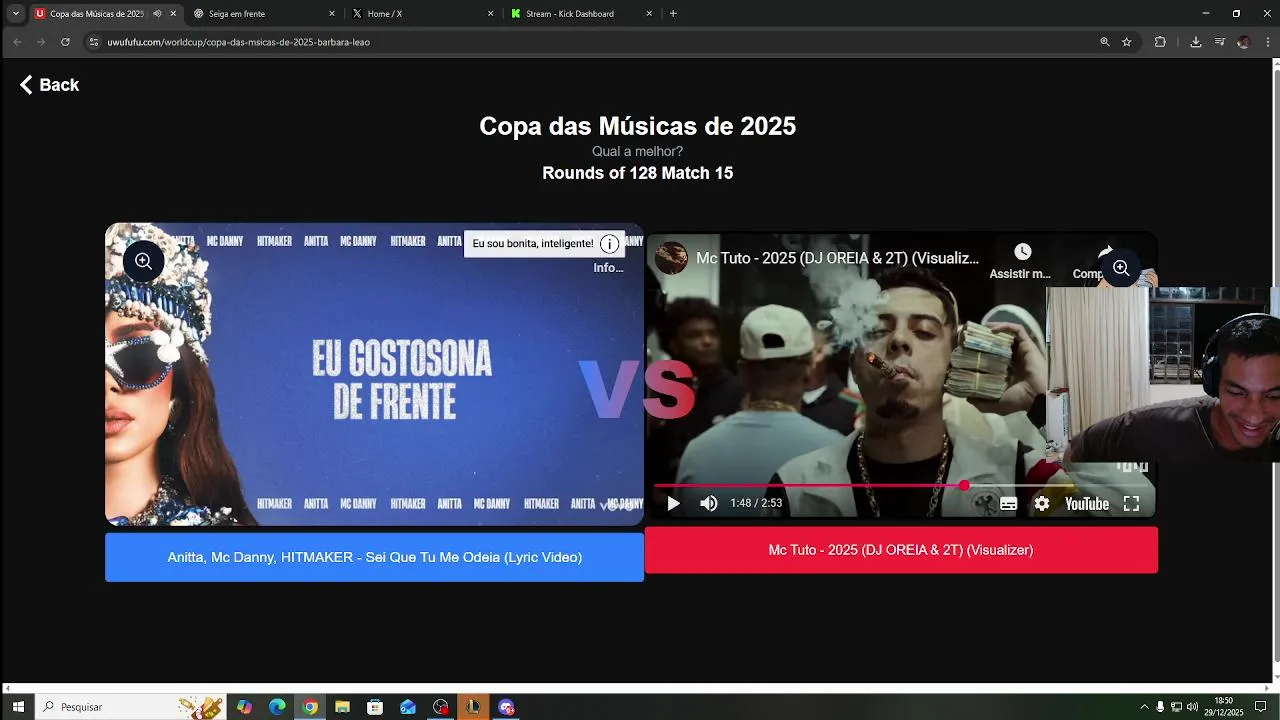
Task: Navigate back in browser history
Action: pos(17,42)
